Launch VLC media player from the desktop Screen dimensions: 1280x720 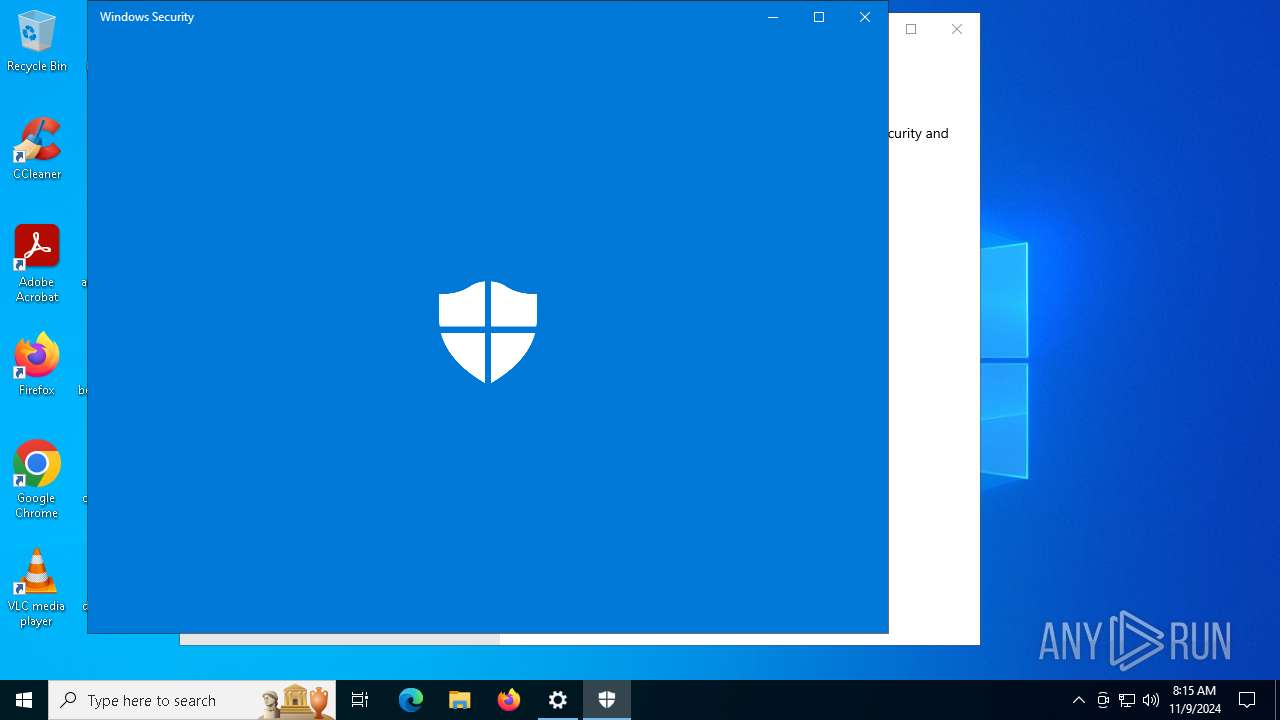click(37, 588)
